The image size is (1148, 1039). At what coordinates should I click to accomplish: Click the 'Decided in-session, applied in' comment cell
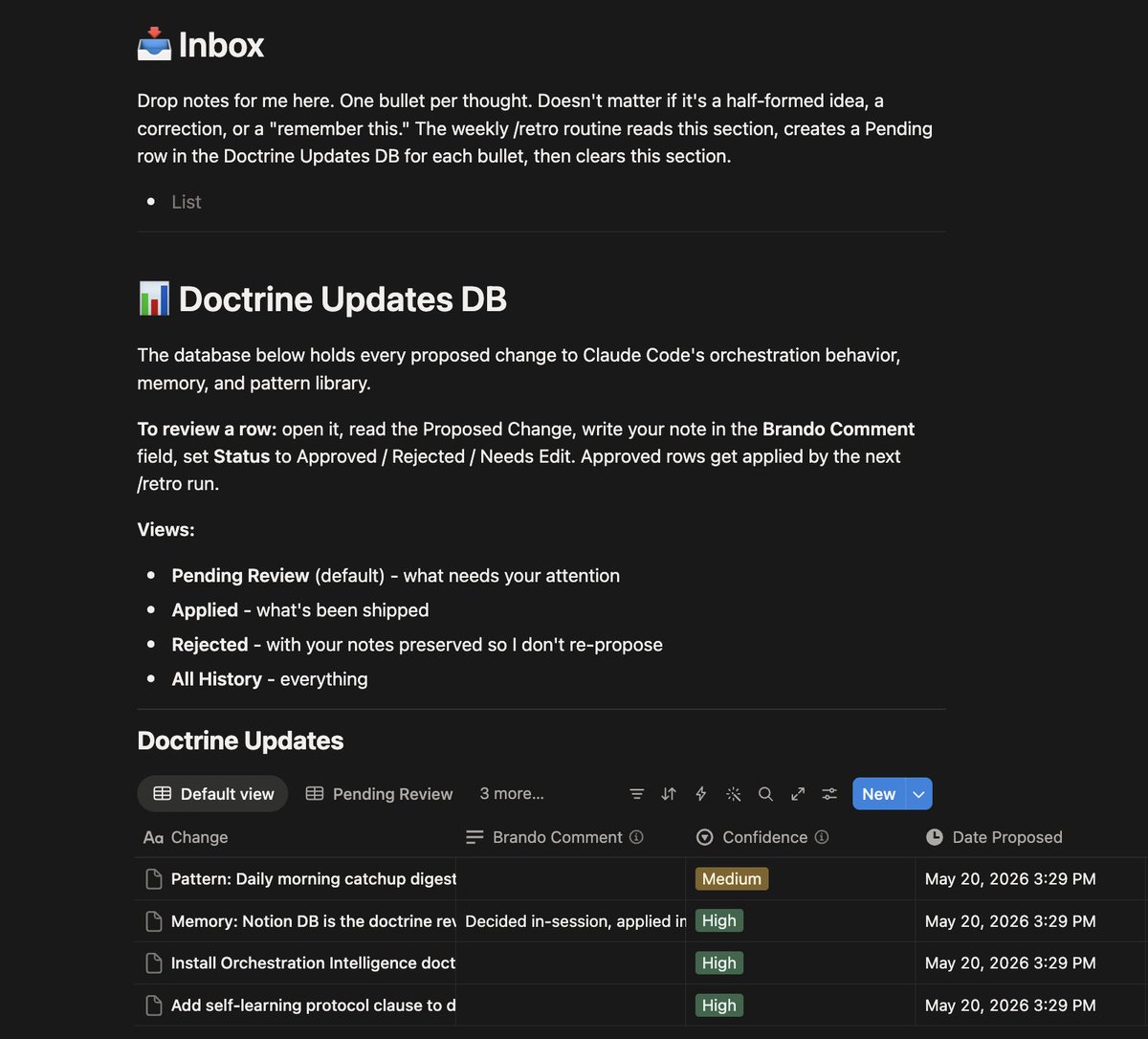571,921
